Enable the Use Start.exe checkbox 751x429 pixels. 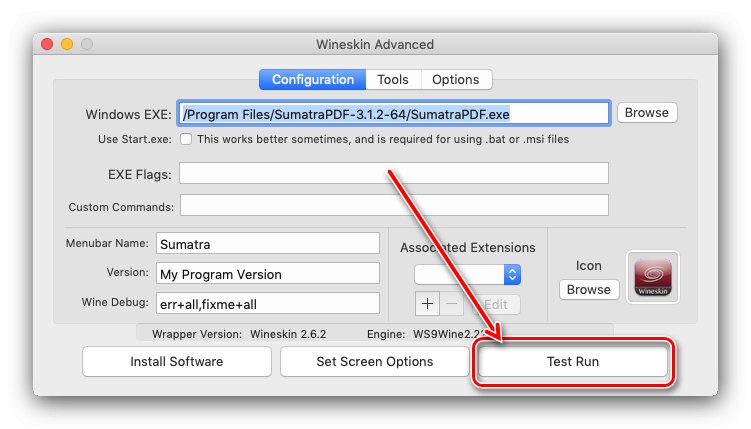click(186, 139)
